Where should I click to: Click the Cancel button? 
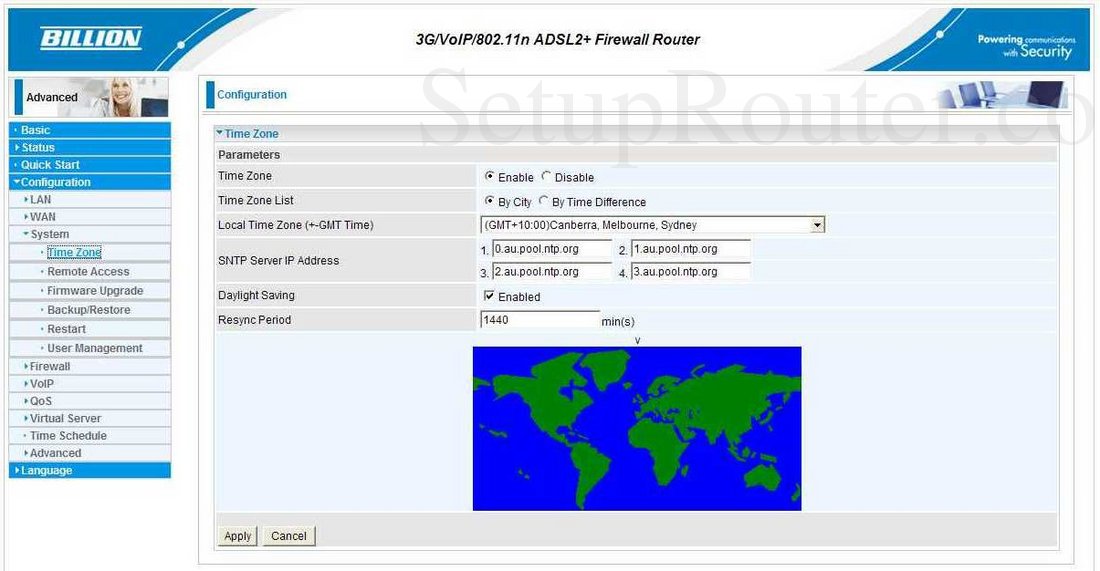coord(289,536)
